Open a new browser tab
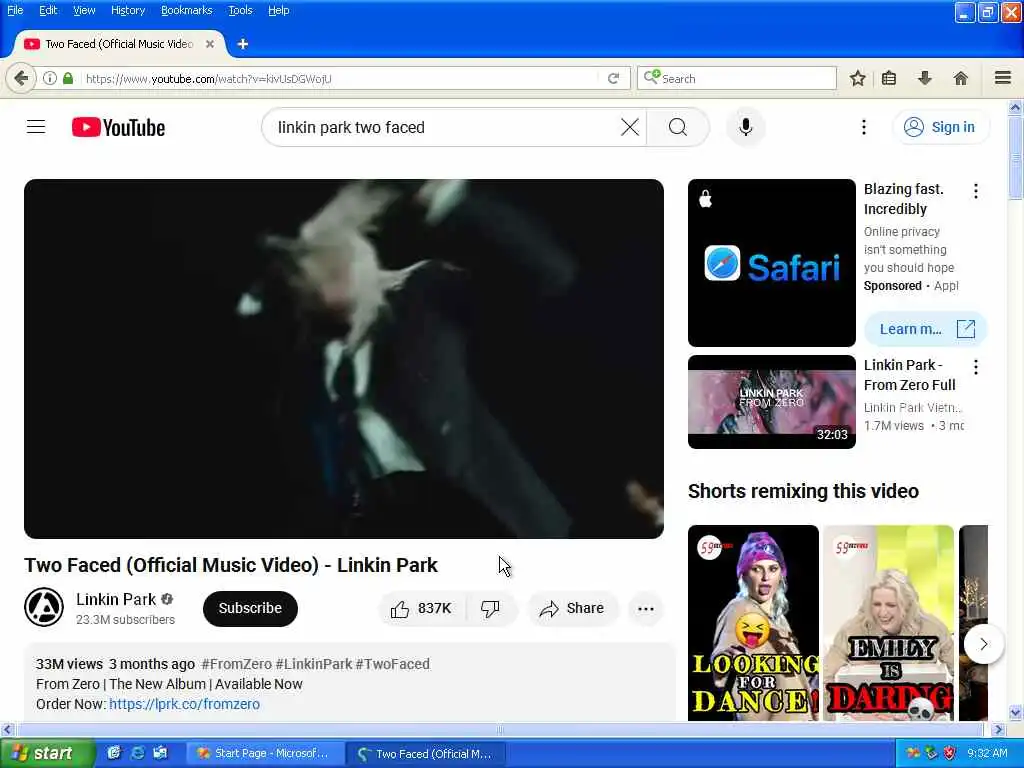 pos(242,44)
